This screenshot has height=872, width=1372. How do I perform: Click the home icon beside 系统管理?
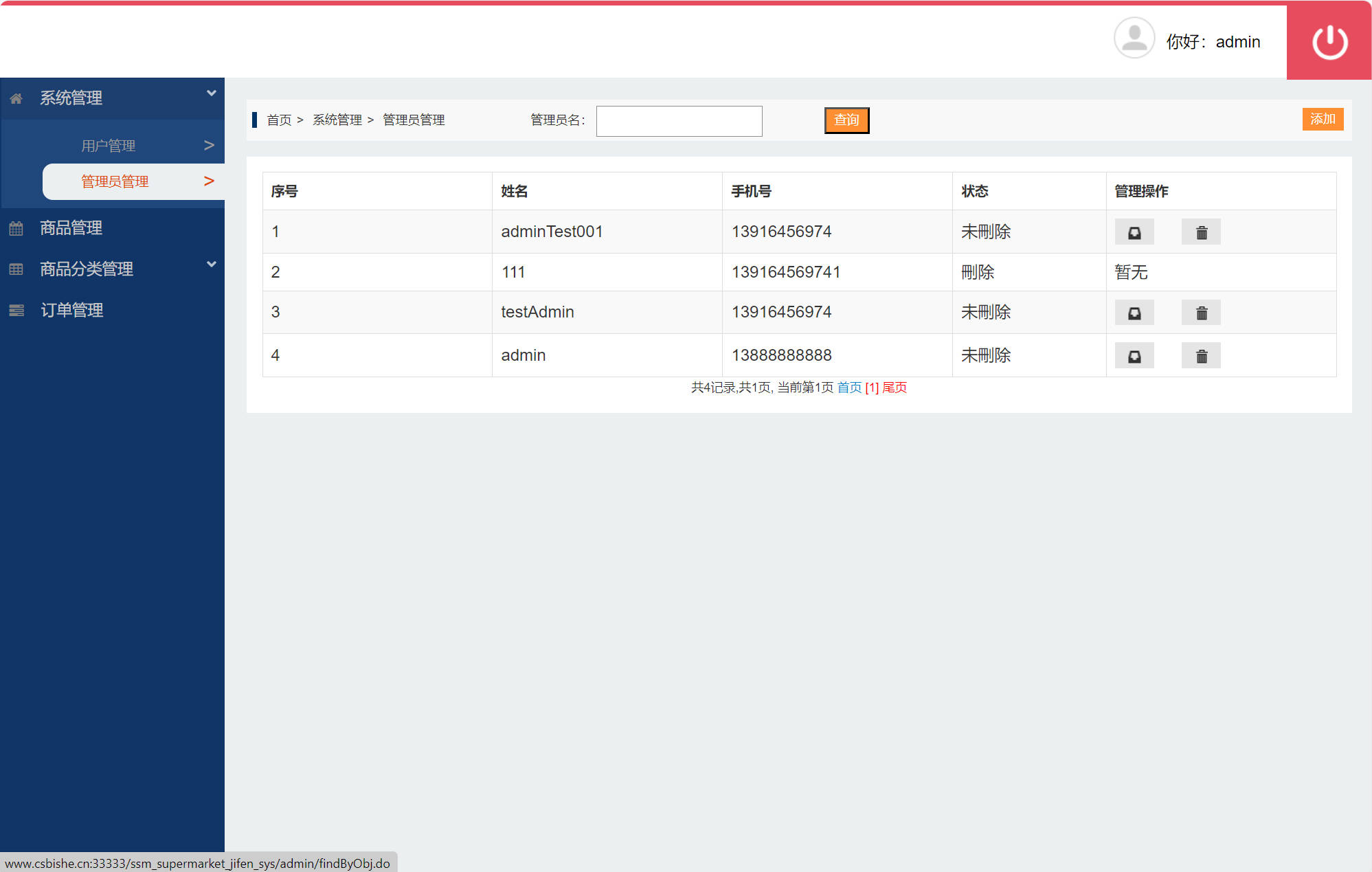[x=16, y=98]
